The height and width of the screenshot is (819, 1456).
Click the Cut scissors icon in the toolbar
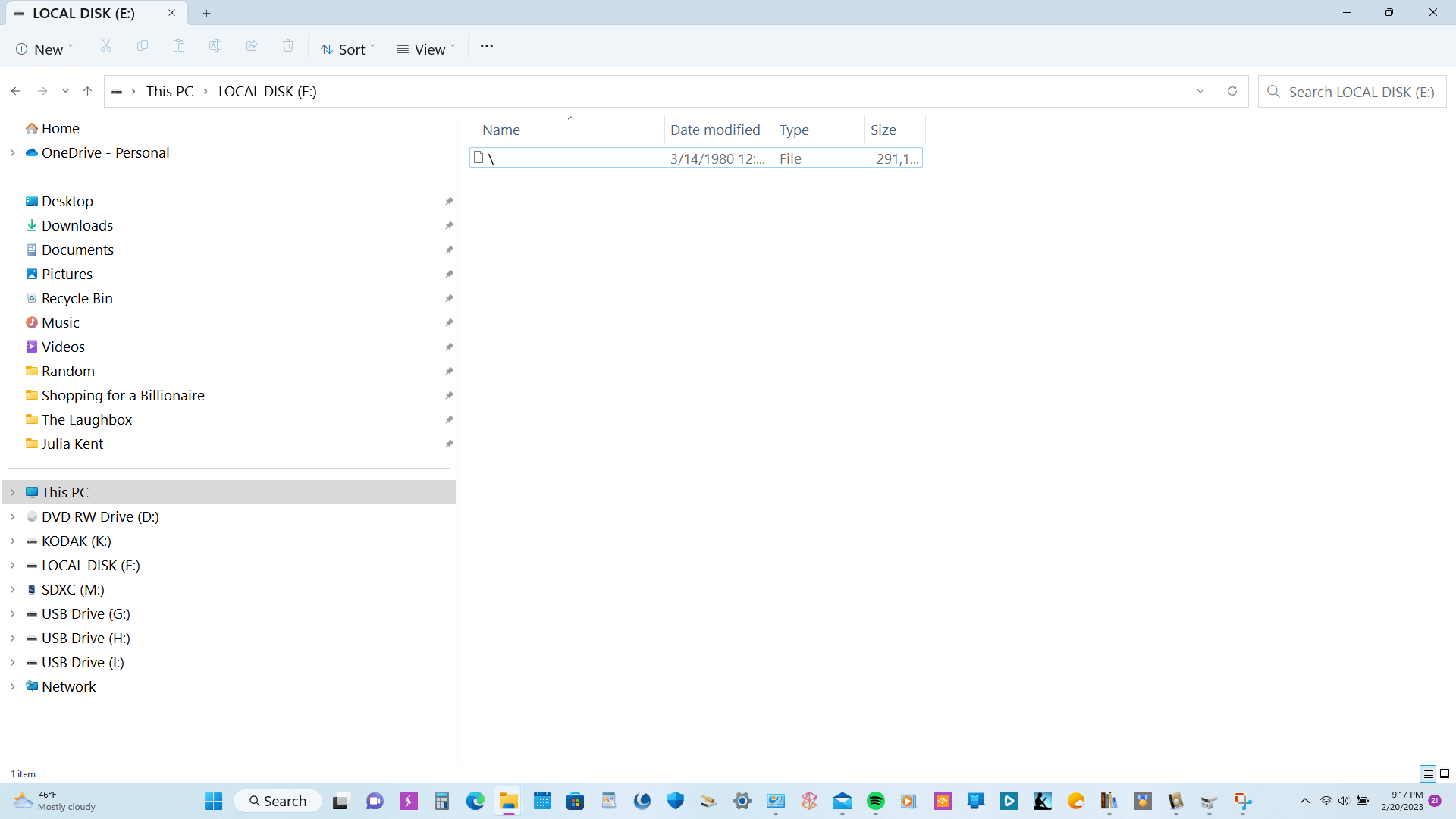(106, 47)
